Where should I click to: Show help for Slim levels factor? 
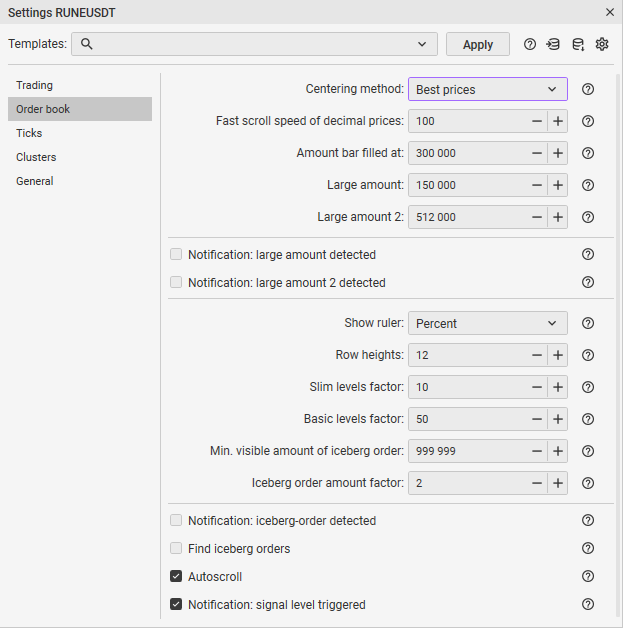[588, 387]
